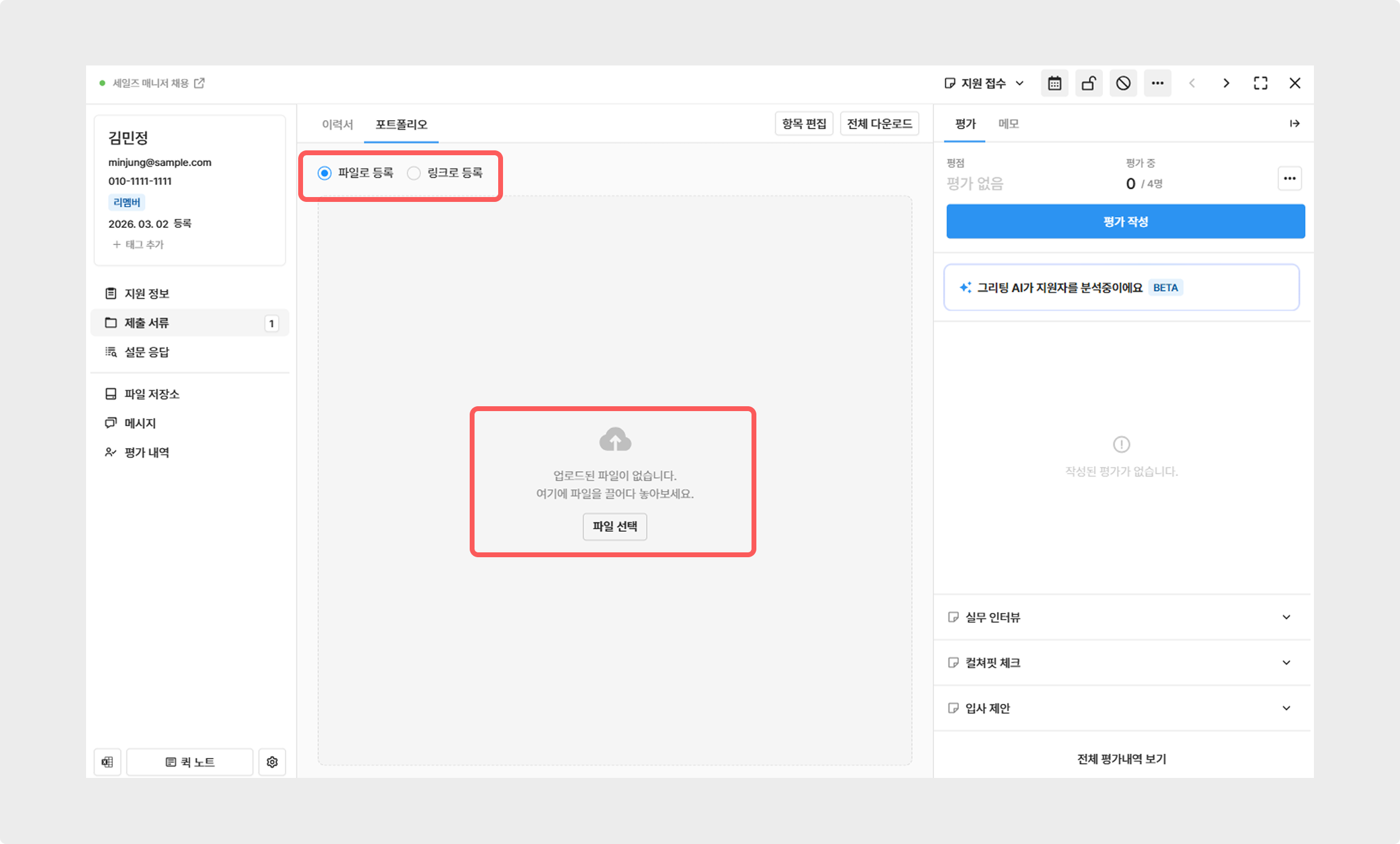Click the Excel export icon at bottom left
1400x844 pixels.
click(107, 762)
